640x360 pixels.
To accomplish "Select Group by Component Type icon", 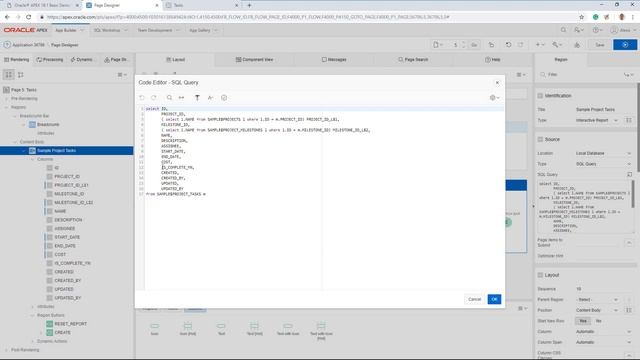I will tap(9, 75).
